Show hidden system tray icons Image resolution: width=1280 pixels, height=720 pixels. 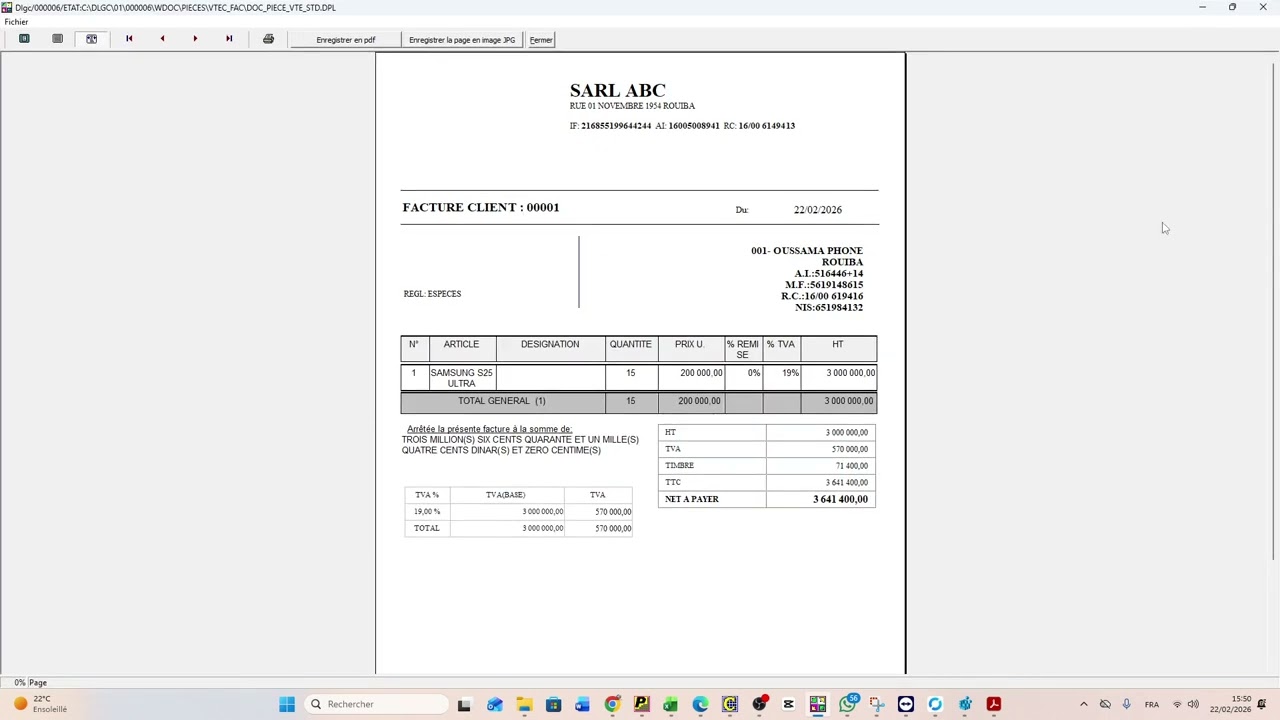[1083, 704]
